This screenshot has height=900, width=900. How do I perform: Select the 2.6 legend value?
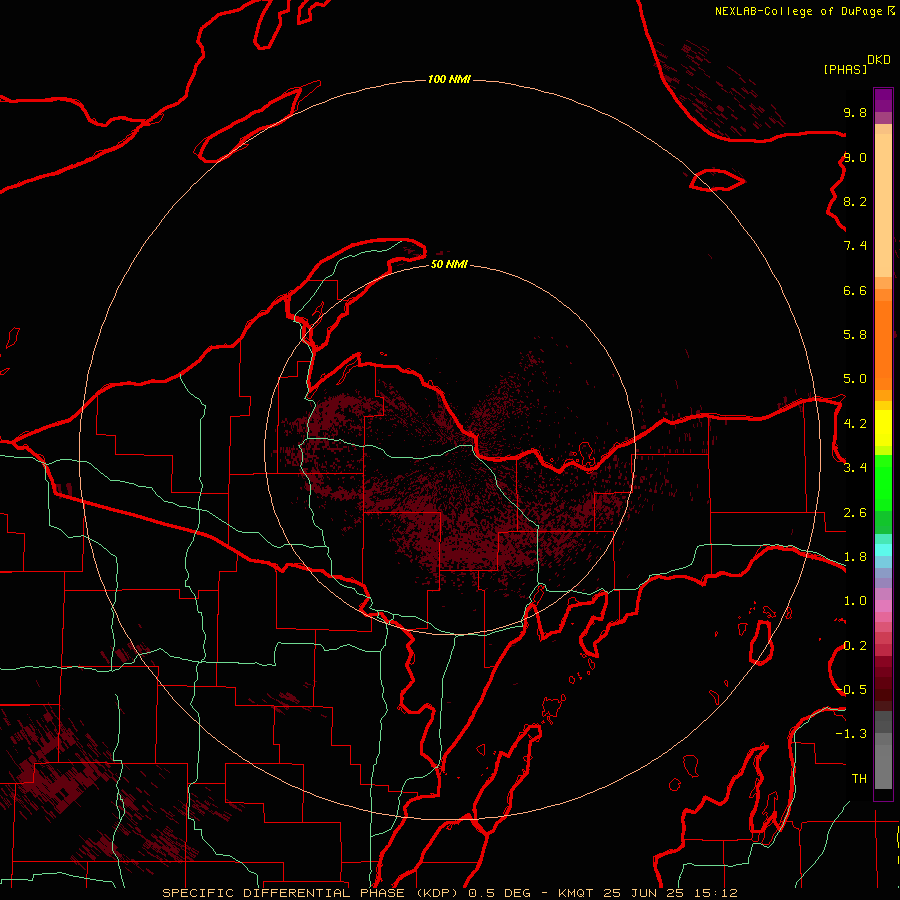[855, 513]
